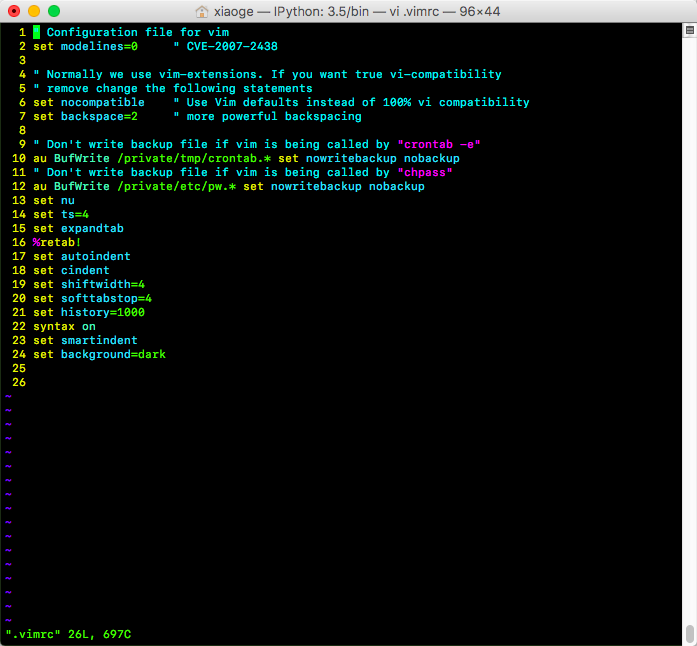Click 'Use Vim defaults instead of 100%' comment
This screenshot has height=646, width=697.
click(x=299, y=102)
